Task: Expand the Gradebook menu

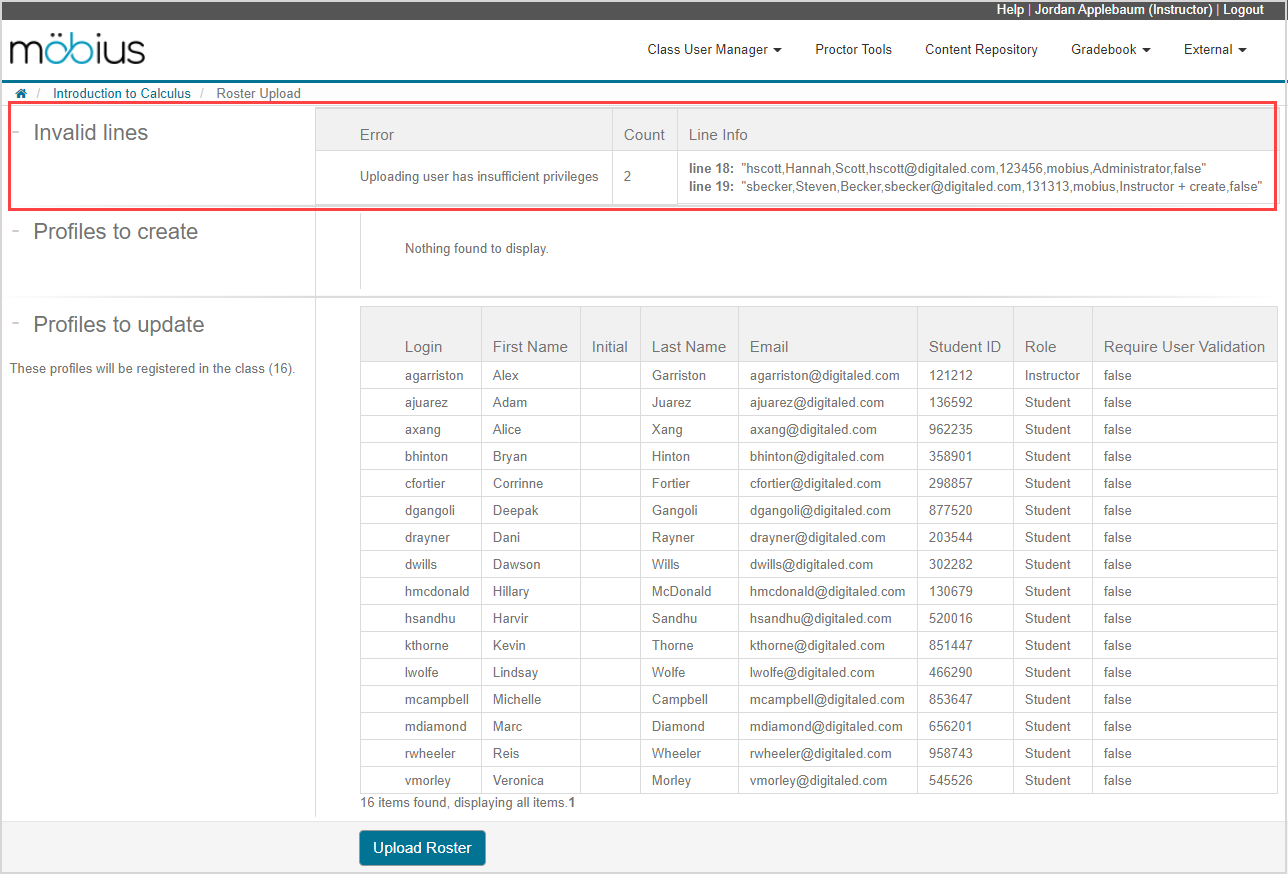Action: click(x=1110, y=49)
